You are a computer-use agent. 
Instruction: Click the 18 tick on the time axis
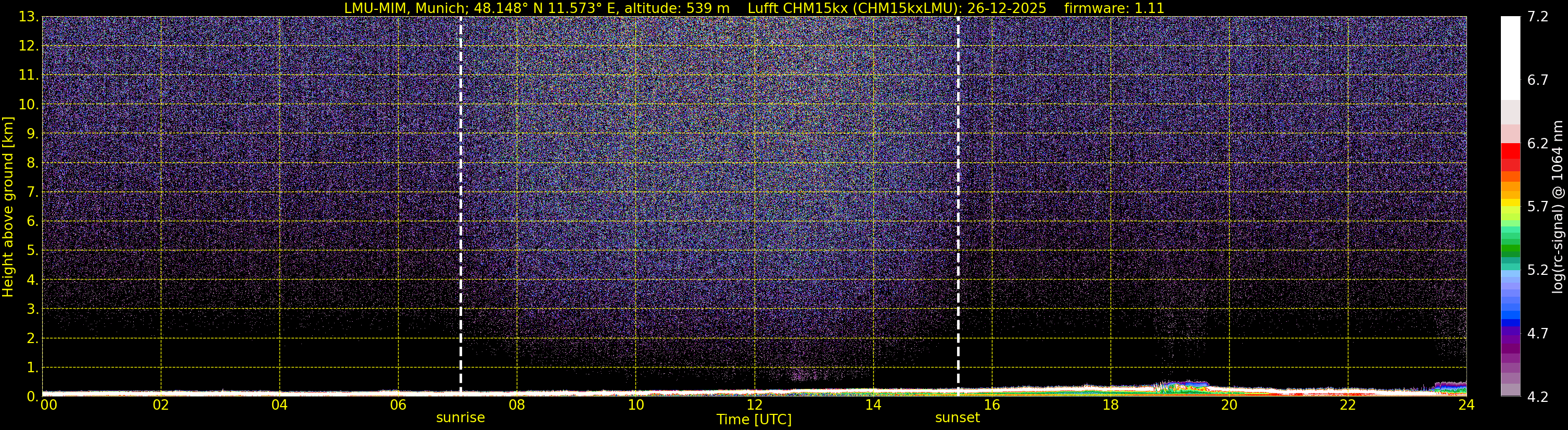(x=1110, y=405)
